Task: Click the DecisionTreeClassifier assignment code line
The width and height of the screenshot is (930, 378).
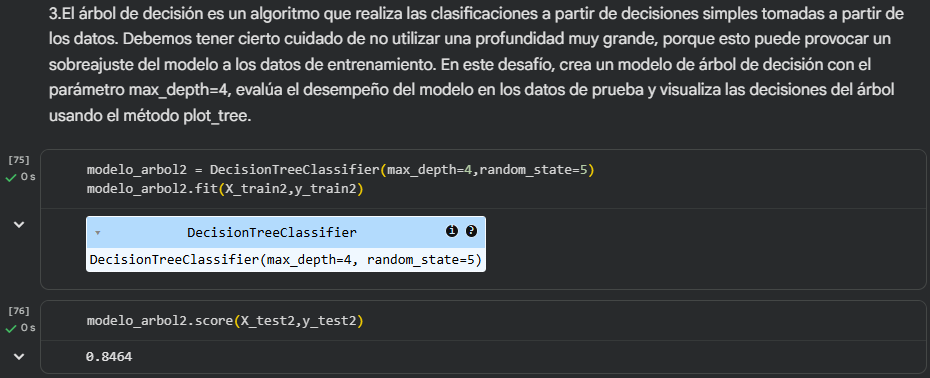Action: click(x=340, y=170)
